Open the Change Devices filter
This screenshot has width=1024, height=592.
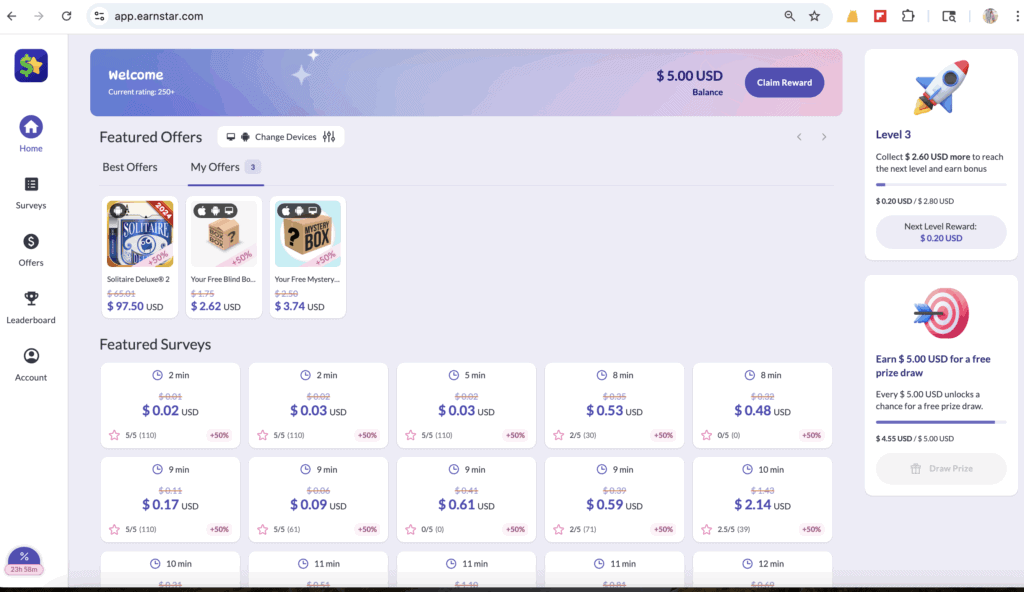tap(281, 137)
